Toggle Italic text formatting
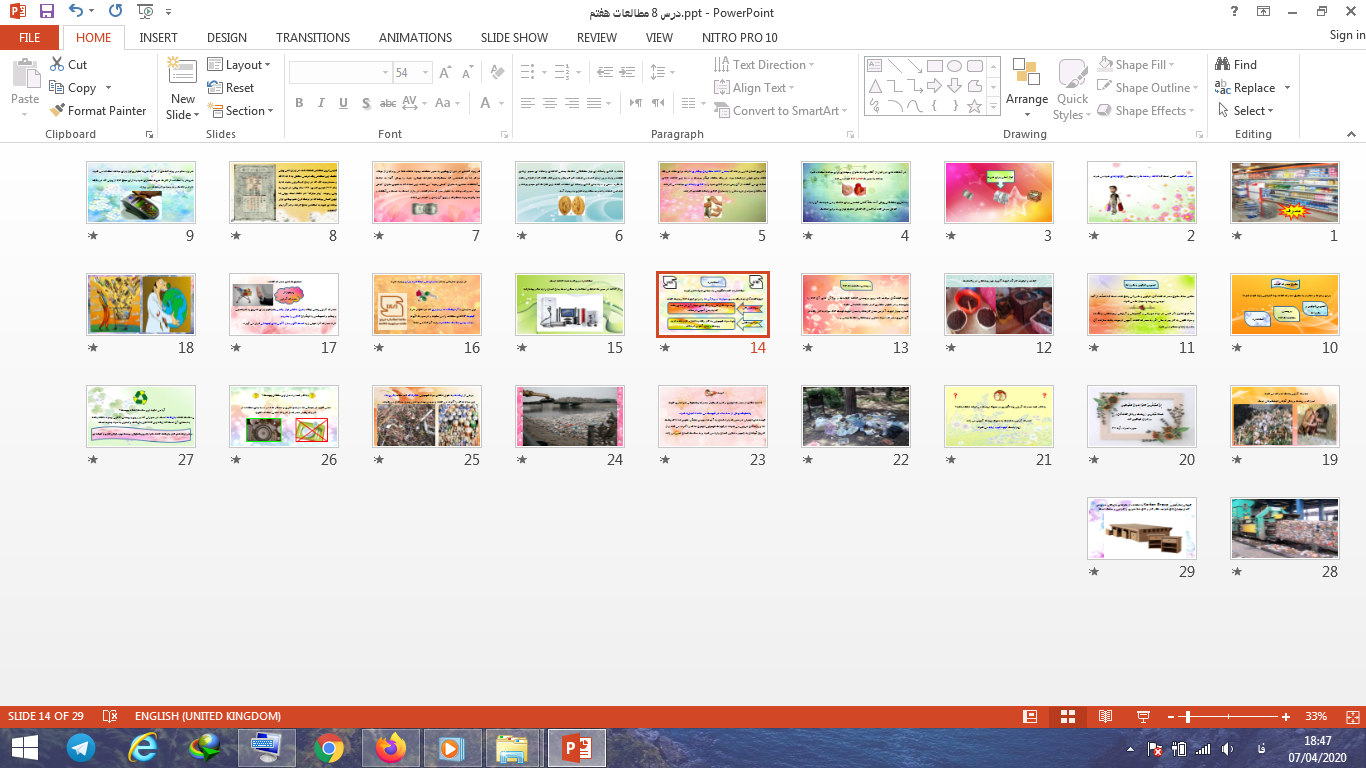The image size is (1366, 768). coord(321,103)
